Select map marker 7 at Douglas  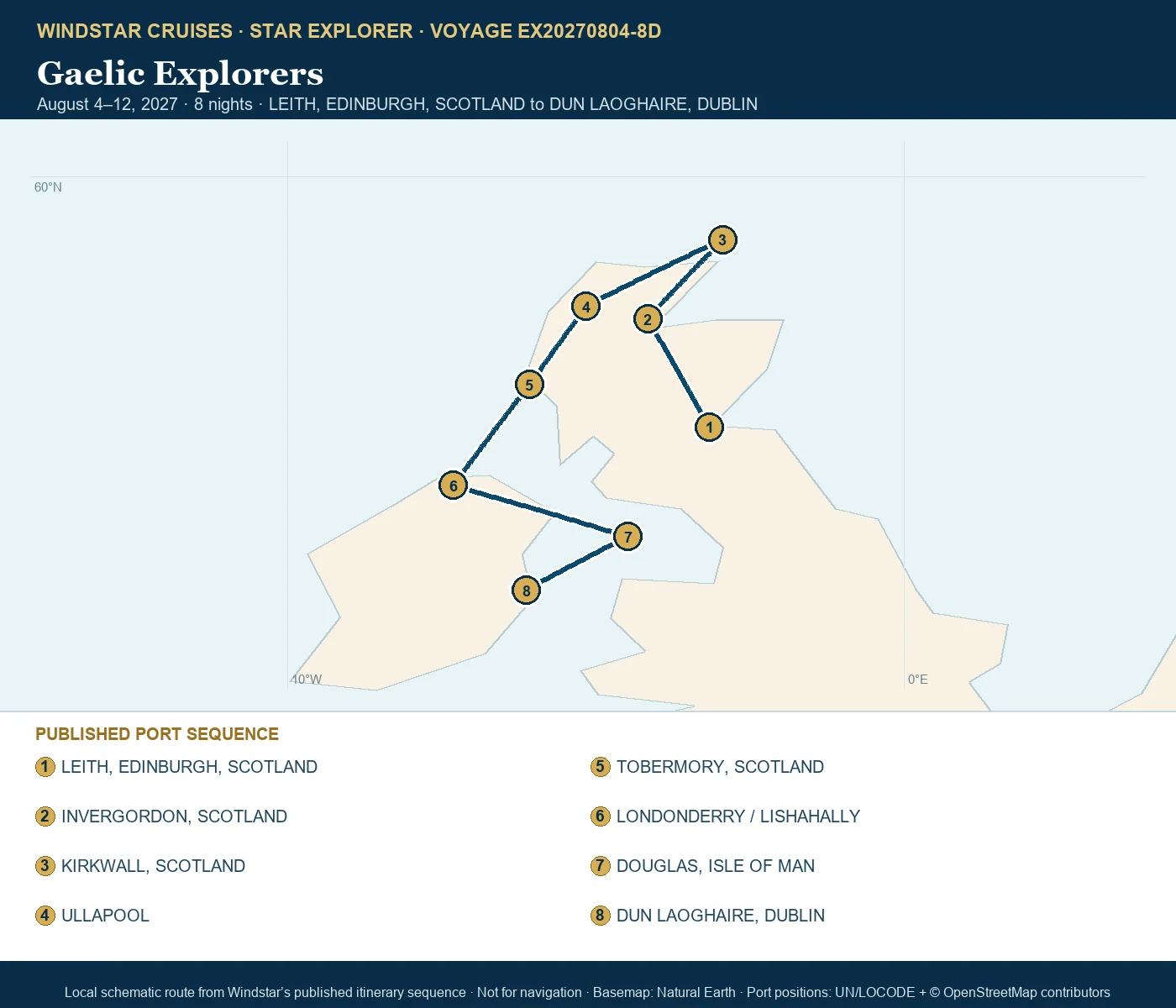coord(627,537)
